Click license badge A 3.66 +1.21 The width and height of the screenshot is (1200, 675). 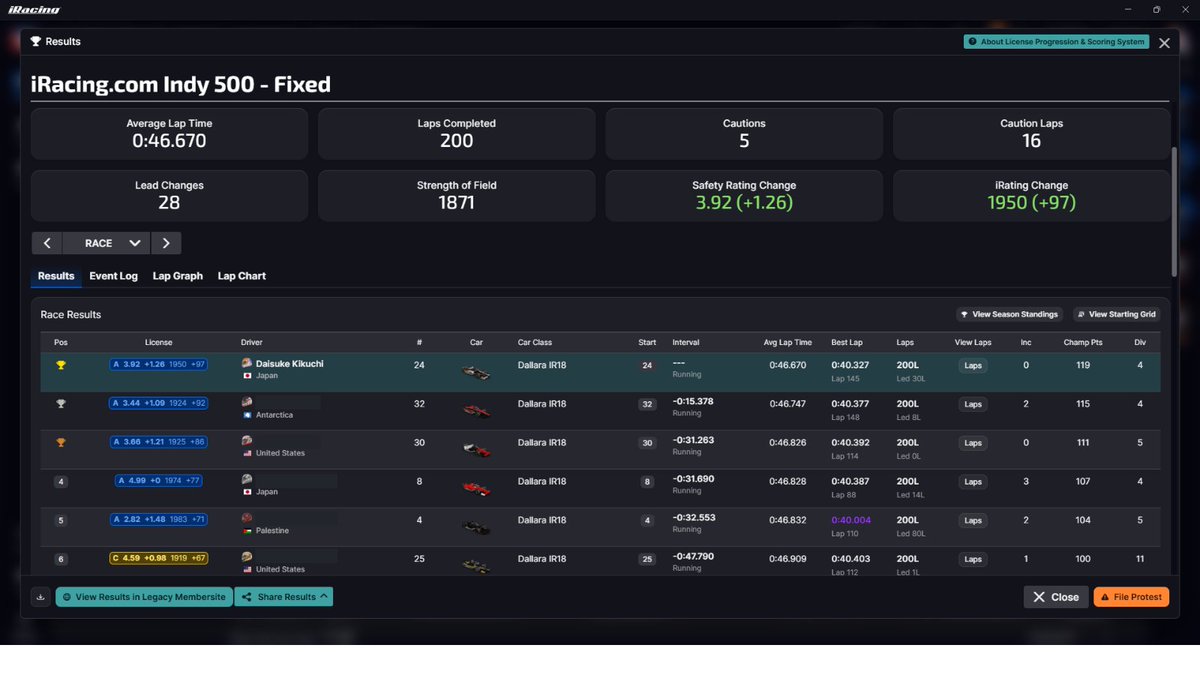(159, 442)
